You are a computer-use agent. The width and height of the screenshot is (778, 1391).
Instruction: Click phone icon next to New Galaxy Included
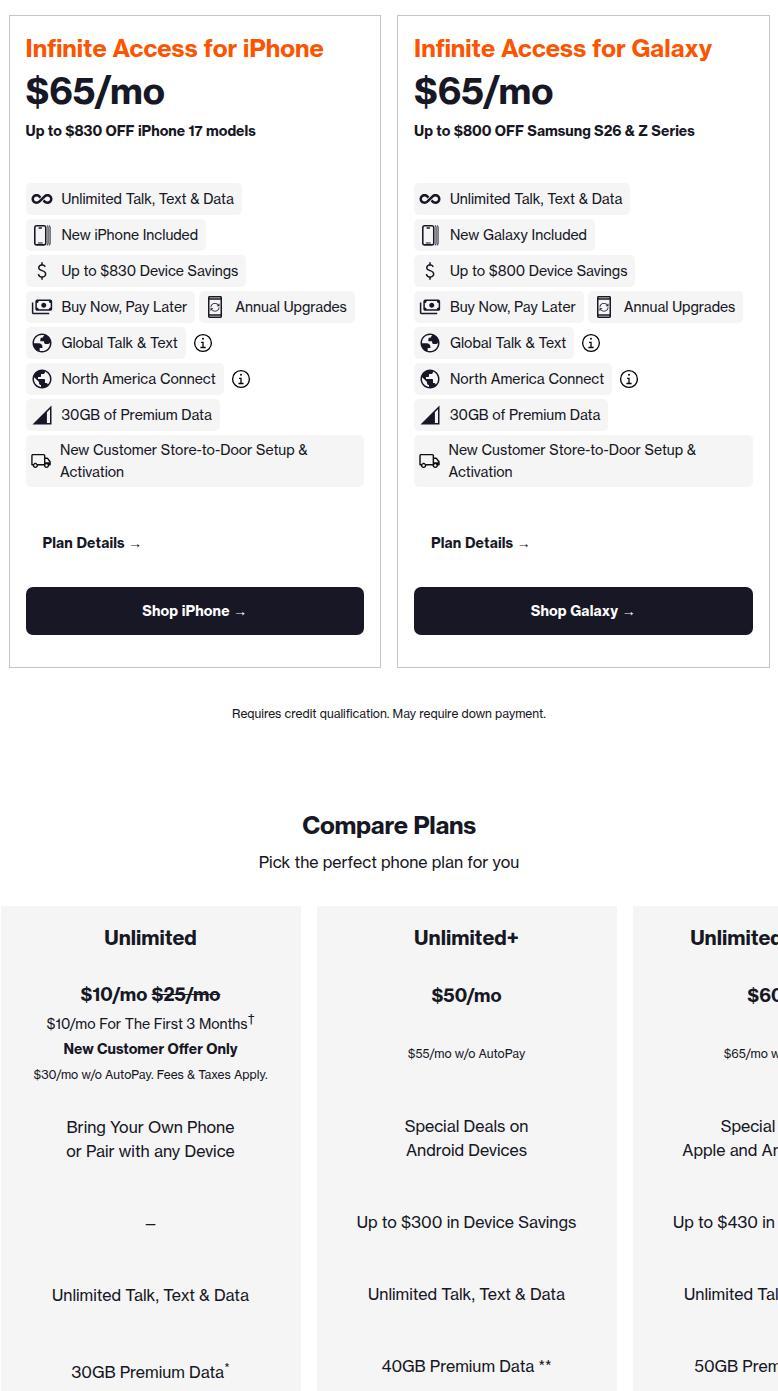(x=429, y=235)
